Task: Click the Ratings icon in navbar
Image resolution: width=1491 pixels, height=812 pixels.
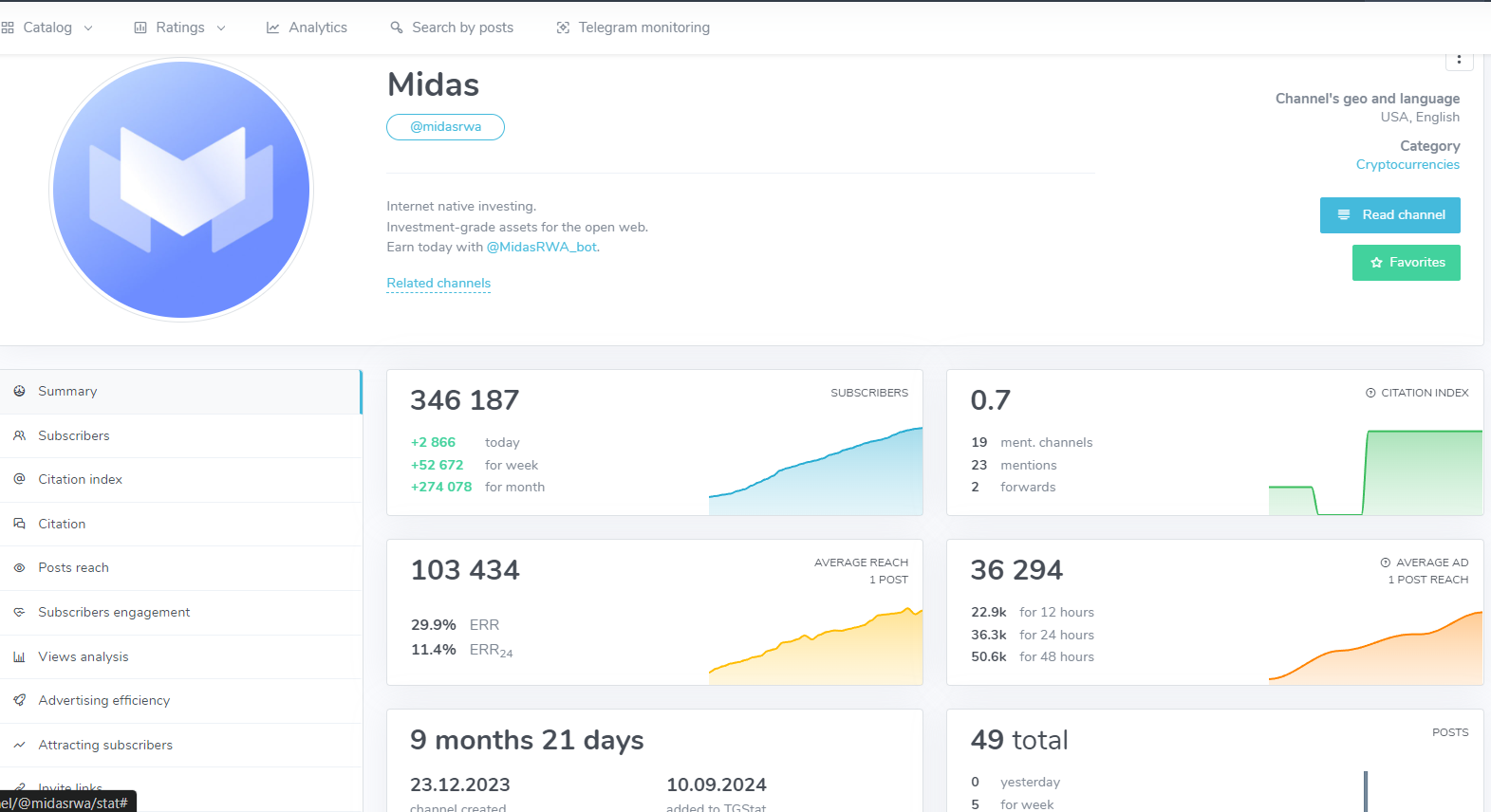Action: pyautogui.click(x=140, y=28)
